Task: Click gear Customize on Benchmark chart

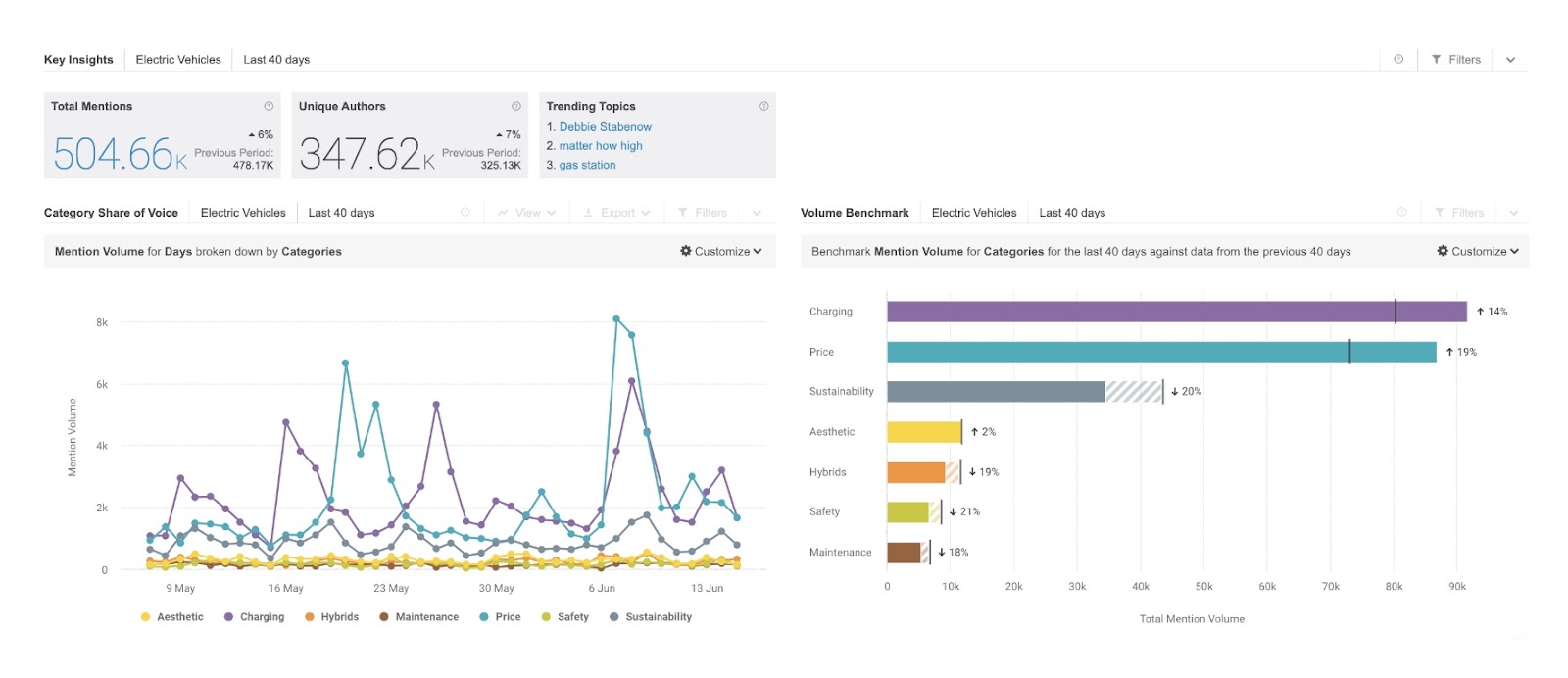Action: pos(1478,252)
